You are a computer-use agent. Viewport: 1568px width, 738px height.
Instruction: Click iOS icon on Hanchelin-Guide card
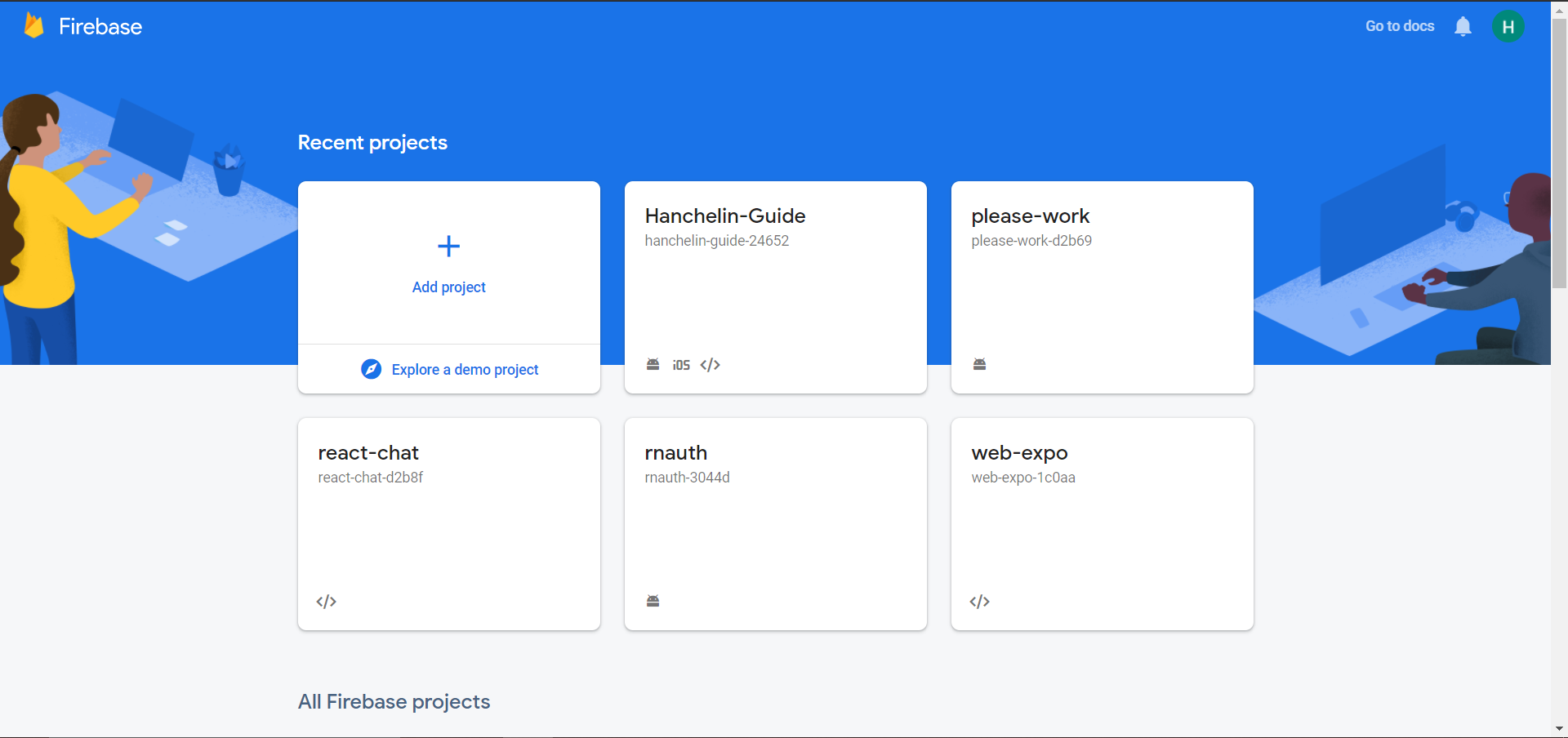pyautogui.click(x=681, y=365)
